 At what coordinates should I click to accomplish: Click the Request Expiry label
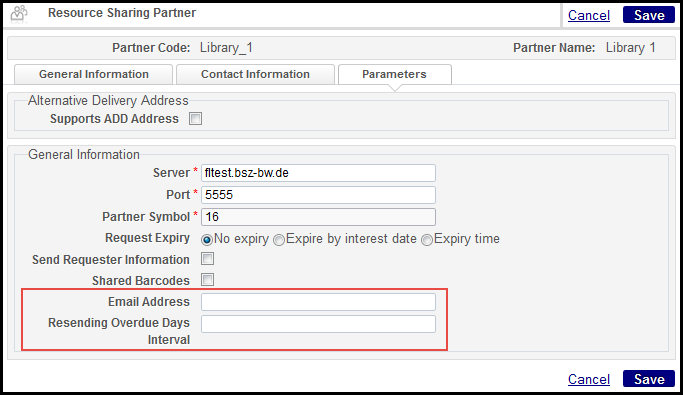[147, 238]
